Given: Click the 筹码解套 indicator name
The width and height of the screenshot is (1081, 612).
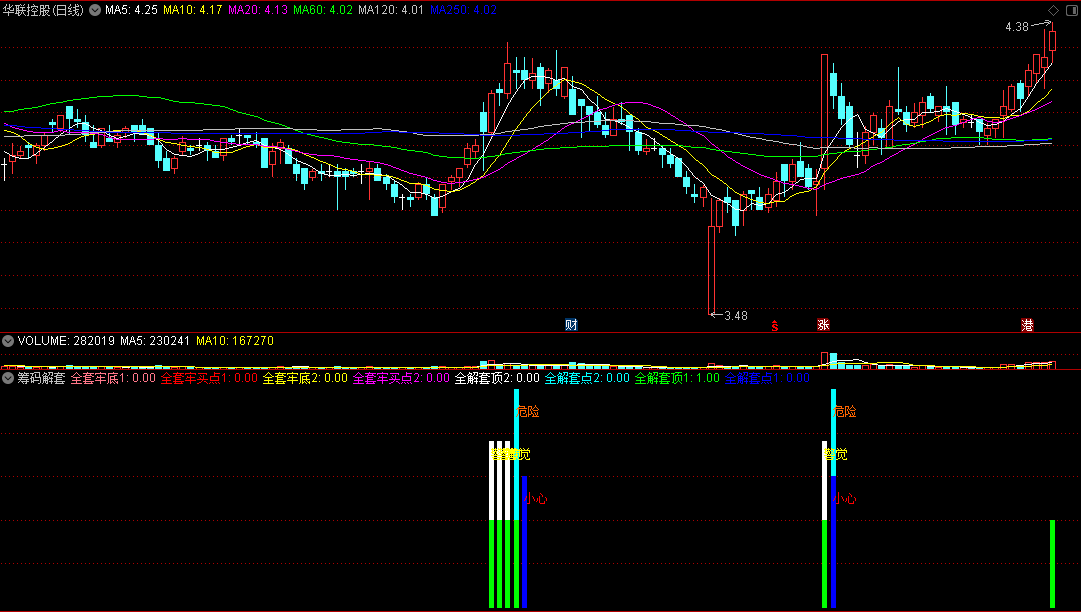Looking at the screenshot, I should pyautogui.click(x=41, y=378).
